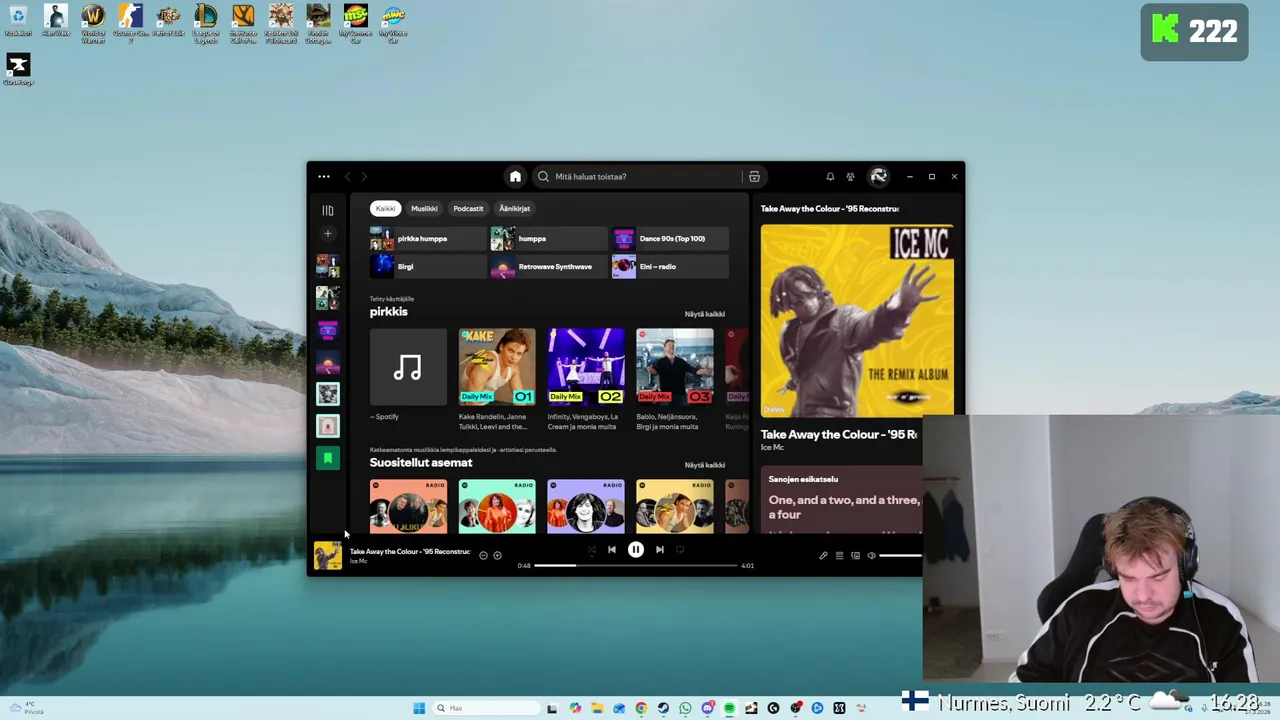This screenshot has height=720, width=1280.
Task: Open the purple radio station card
Action: point(586,506)
